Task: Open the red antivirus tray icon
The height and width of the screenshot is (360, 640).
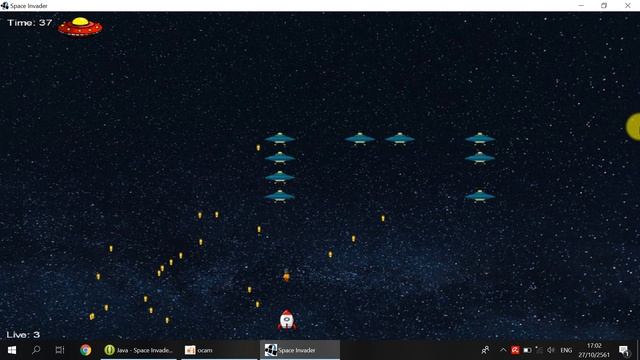Action: click(x=515, y=350)
